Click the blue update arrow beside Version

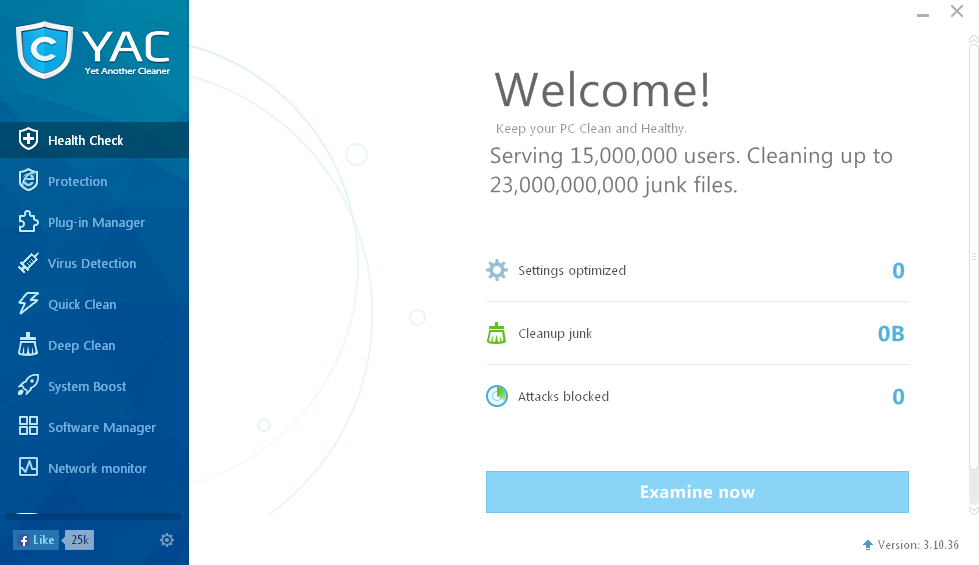(868, 545)
